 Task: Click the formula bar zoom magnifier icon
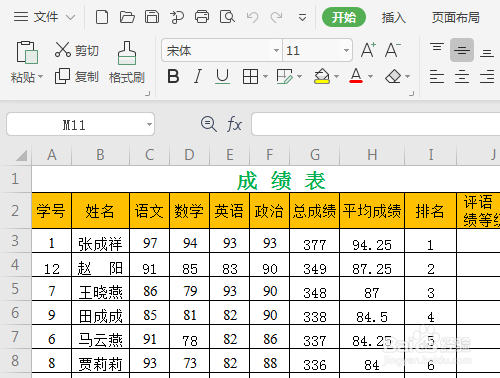[x=209, y=124]
